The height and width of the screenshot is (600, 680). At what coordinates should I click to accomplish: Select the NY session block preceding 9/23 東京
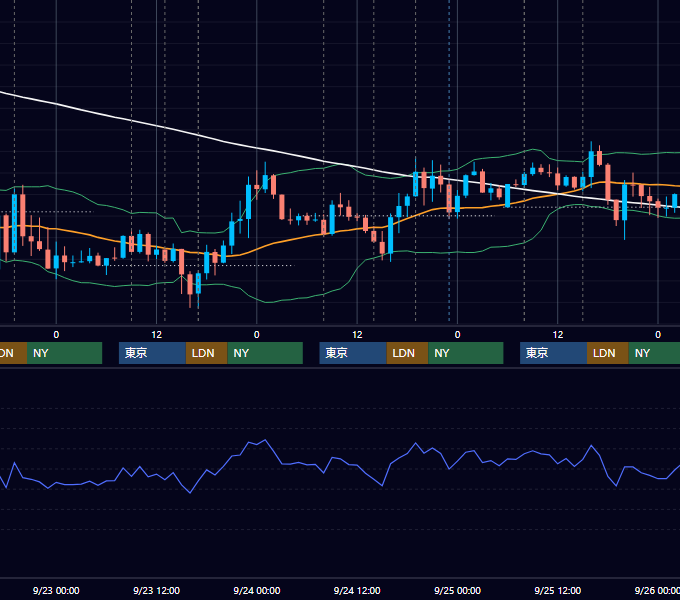coord(64,353)
